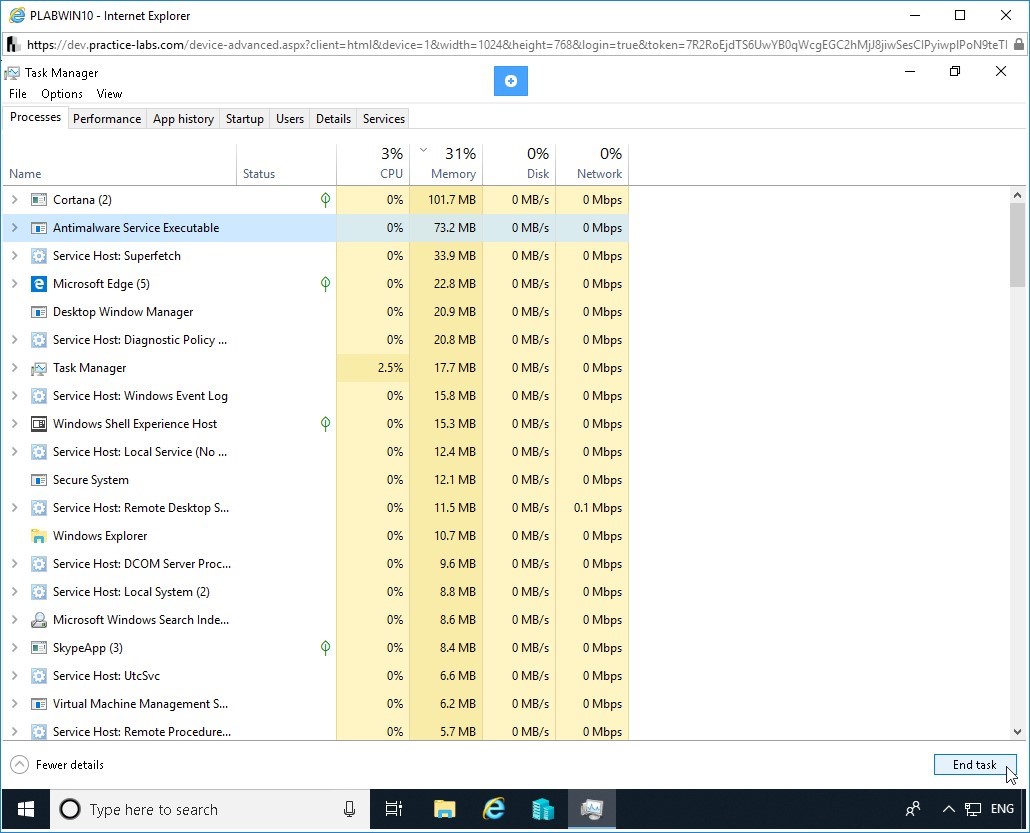
Task: Select the Antimalware Service Executable icon
Action: (39, 228)
